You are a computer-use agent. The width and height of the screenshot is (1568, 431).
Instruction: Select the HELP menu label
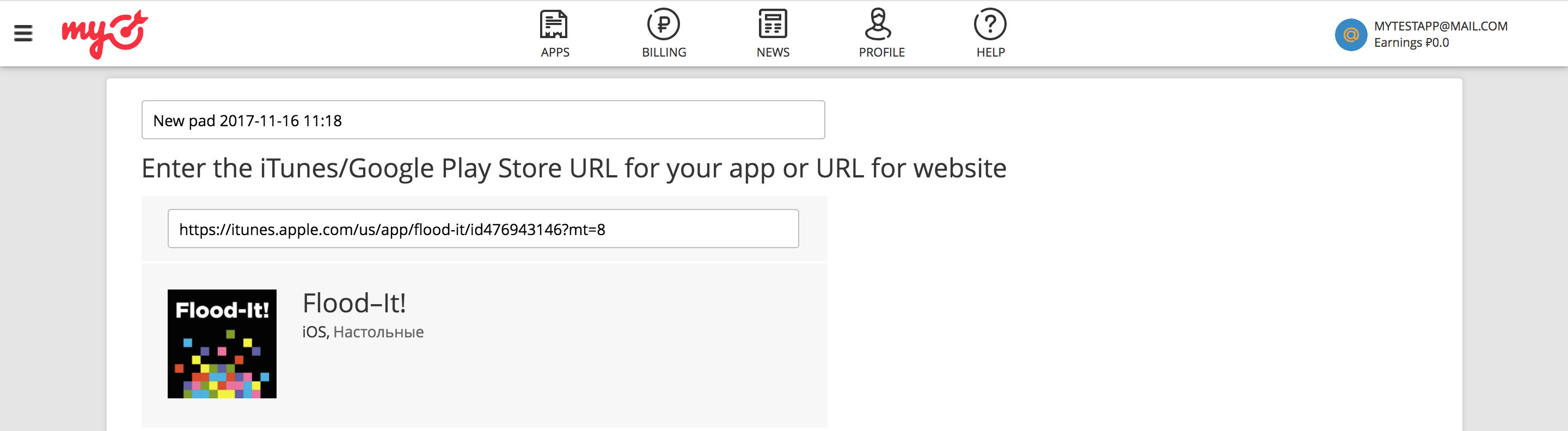point(990,52)
